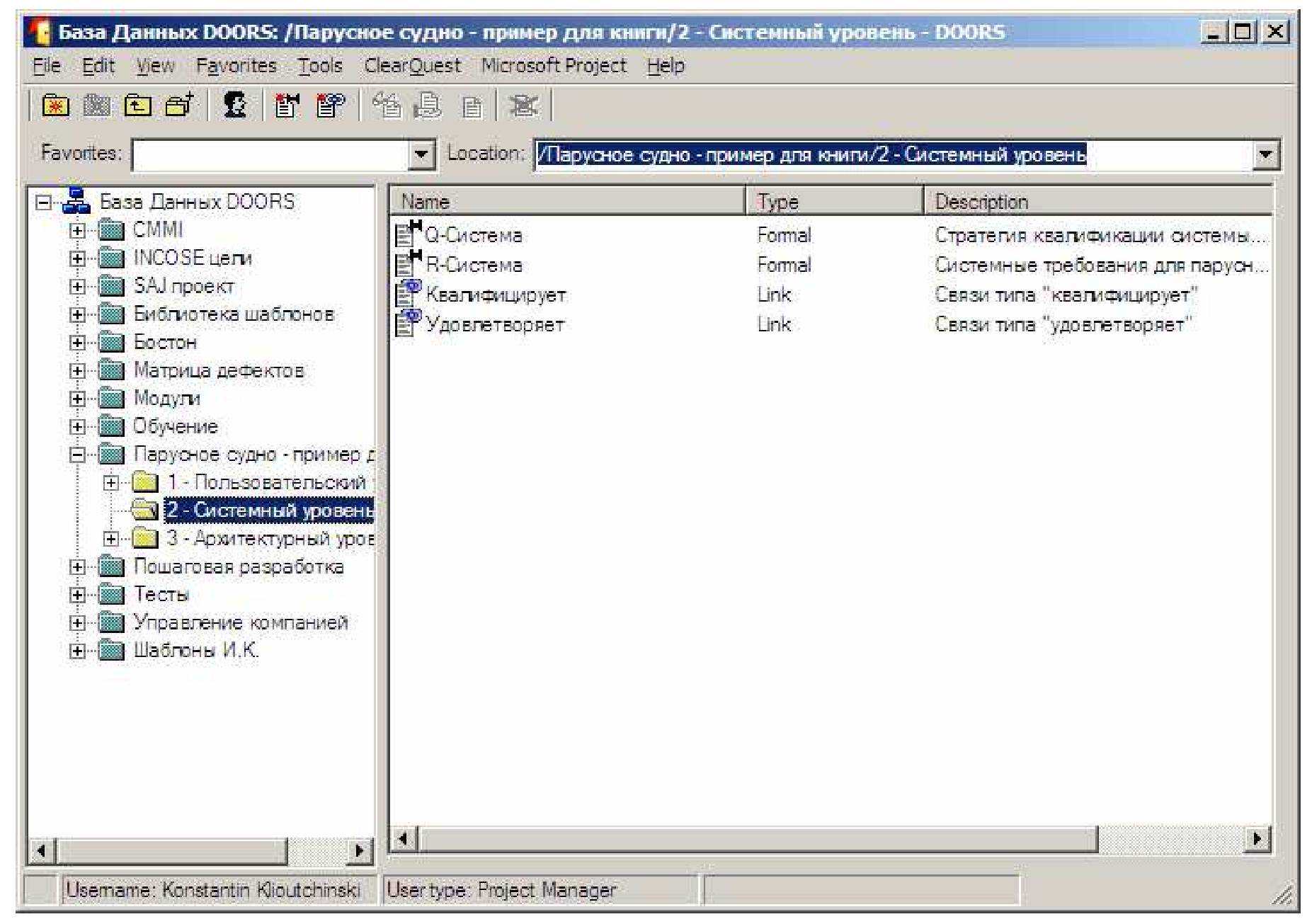The height and width of the screenshot is (924, 1312).
Task: Select the Пошаговая разработка tree item
Action: [239, 566]
